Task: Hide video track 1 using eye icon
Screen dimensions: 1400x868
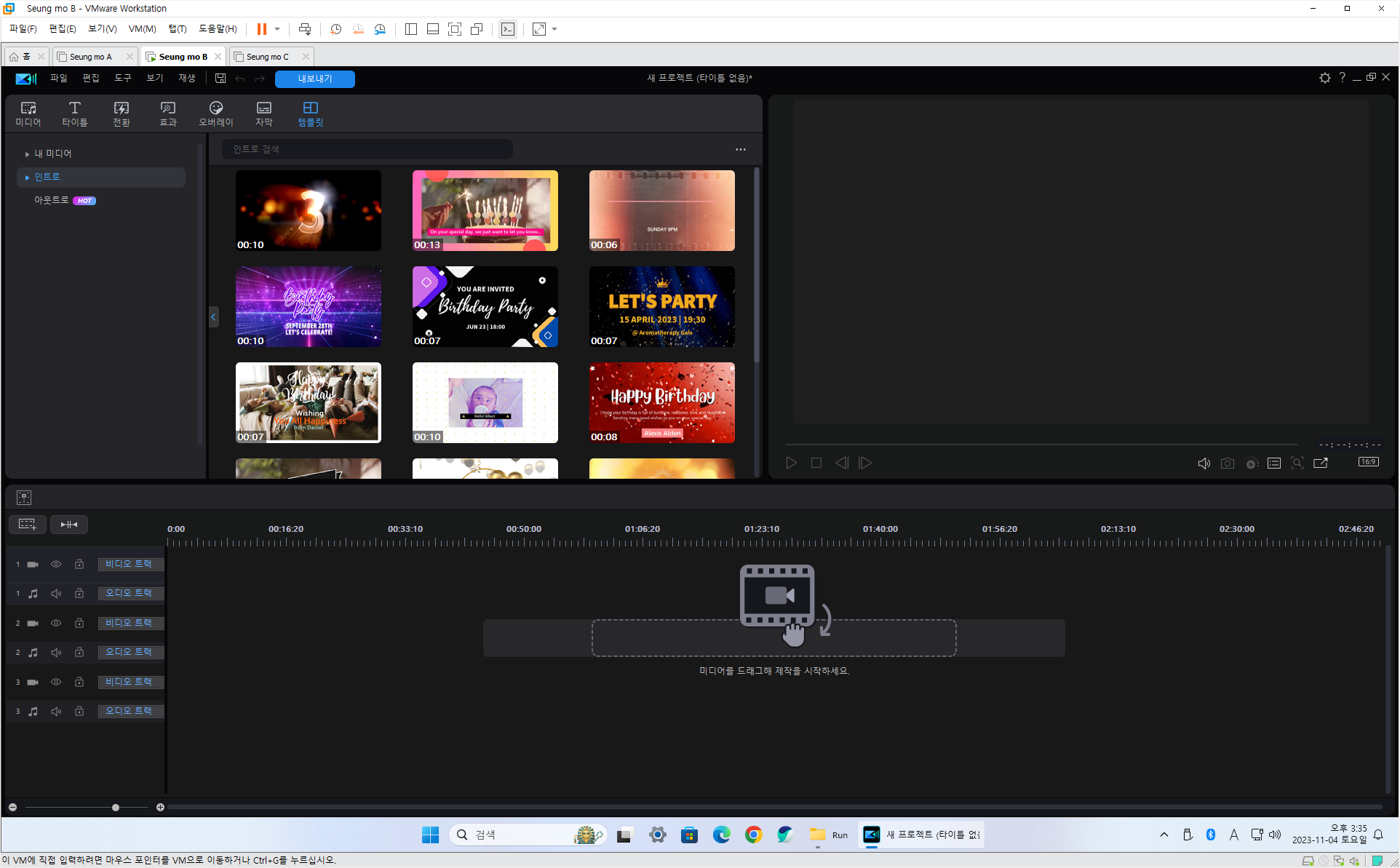Action: [x=56, y=564]
